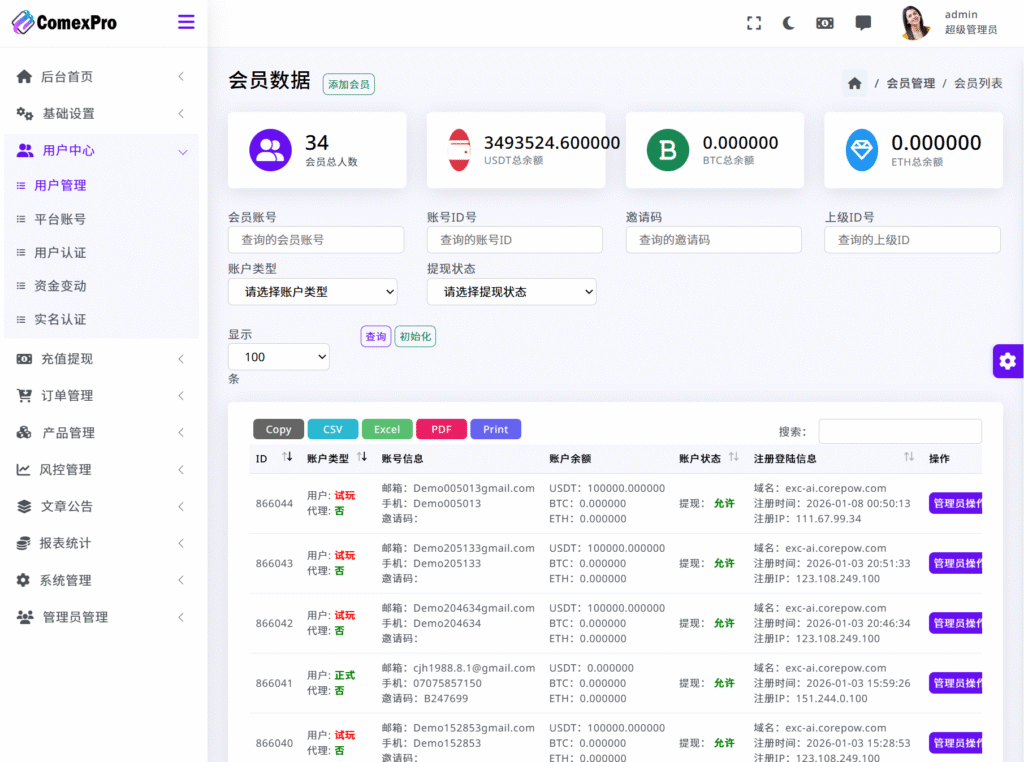Open the purple settings gear on right edge
Screen dimensions: 1024x762
[x=1007, y=361]
